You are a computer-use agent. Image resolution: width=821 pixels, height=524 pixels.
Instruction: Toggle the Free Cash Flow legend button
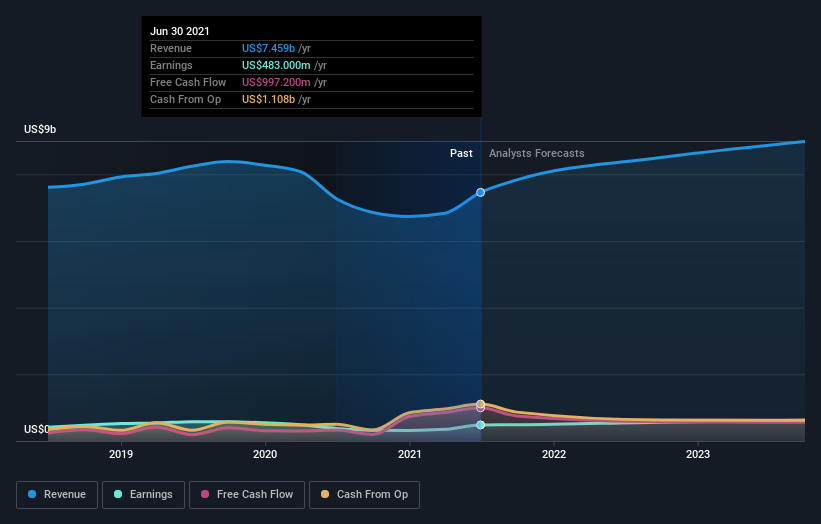tap(247, 495)
